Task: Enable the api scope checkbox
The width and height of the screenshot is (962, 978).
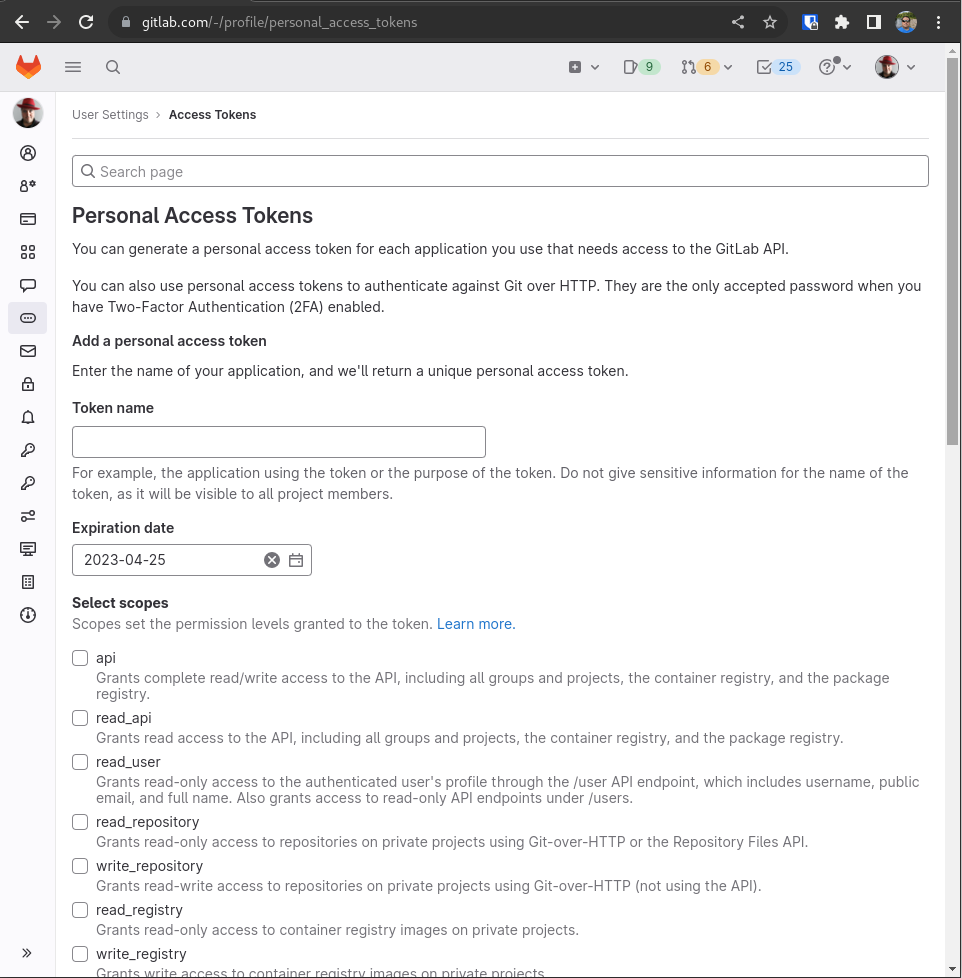Action: tap(80, 658)
